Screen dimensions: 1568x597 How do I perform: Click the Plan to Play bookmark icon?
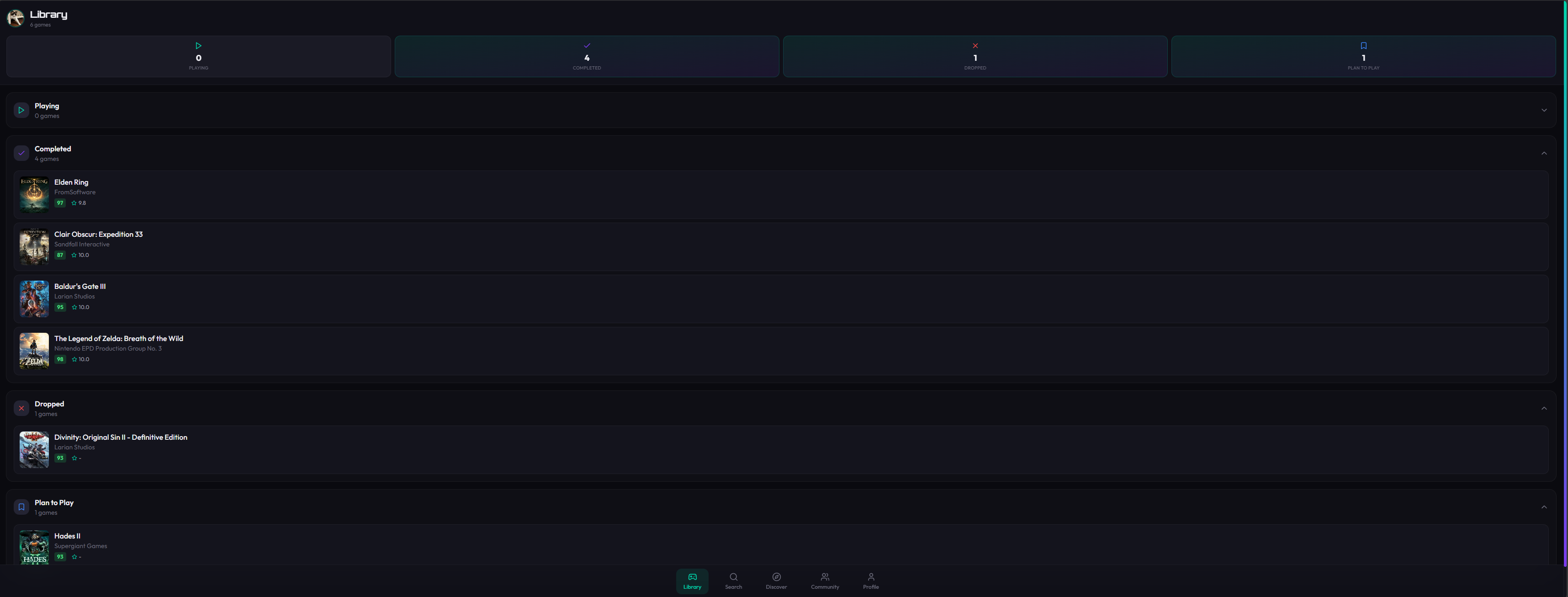click(x=21, y=506)
